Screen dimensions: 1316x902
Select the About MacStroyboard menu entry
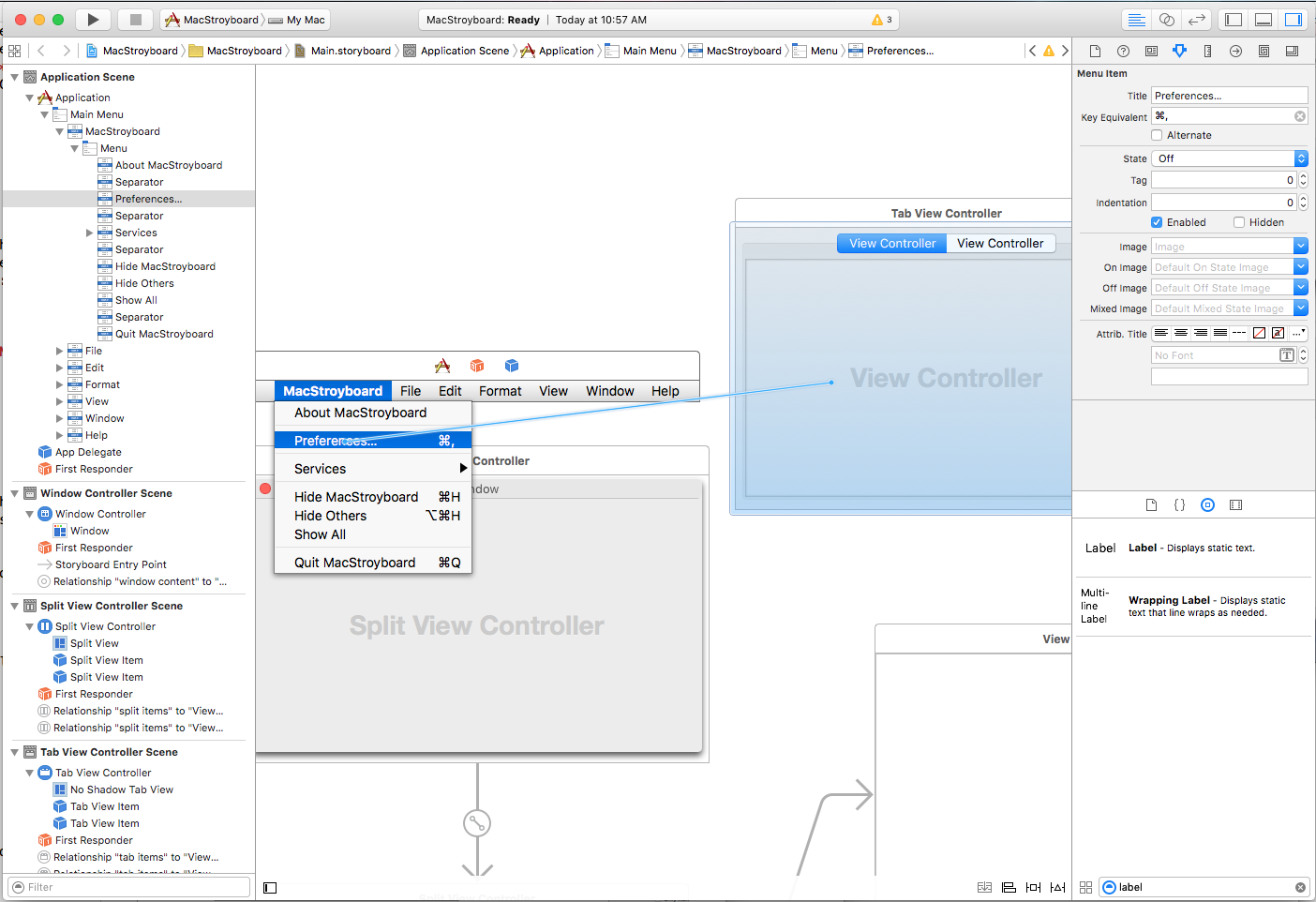click(373, 413)
